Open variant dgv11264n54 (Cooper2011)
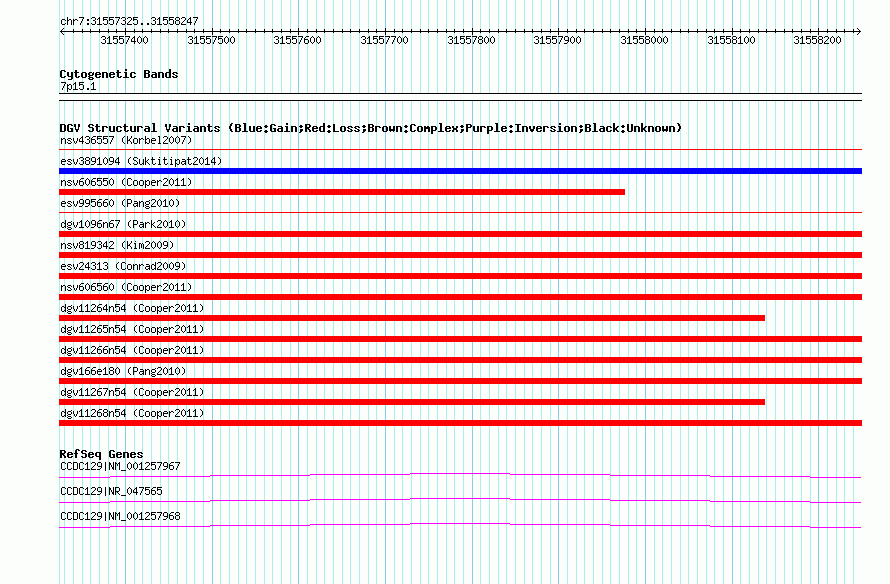The height and width of the screenshot is (584, 890). (132, 308)
